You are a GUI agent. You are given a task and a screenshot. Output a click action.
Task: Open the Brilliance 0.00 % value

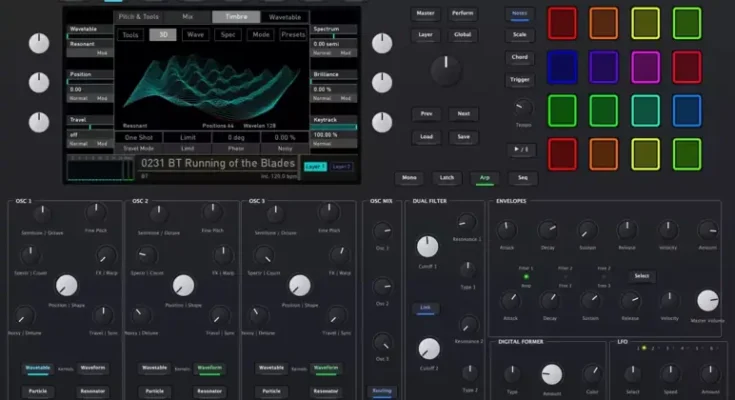(x=334, y=89)
